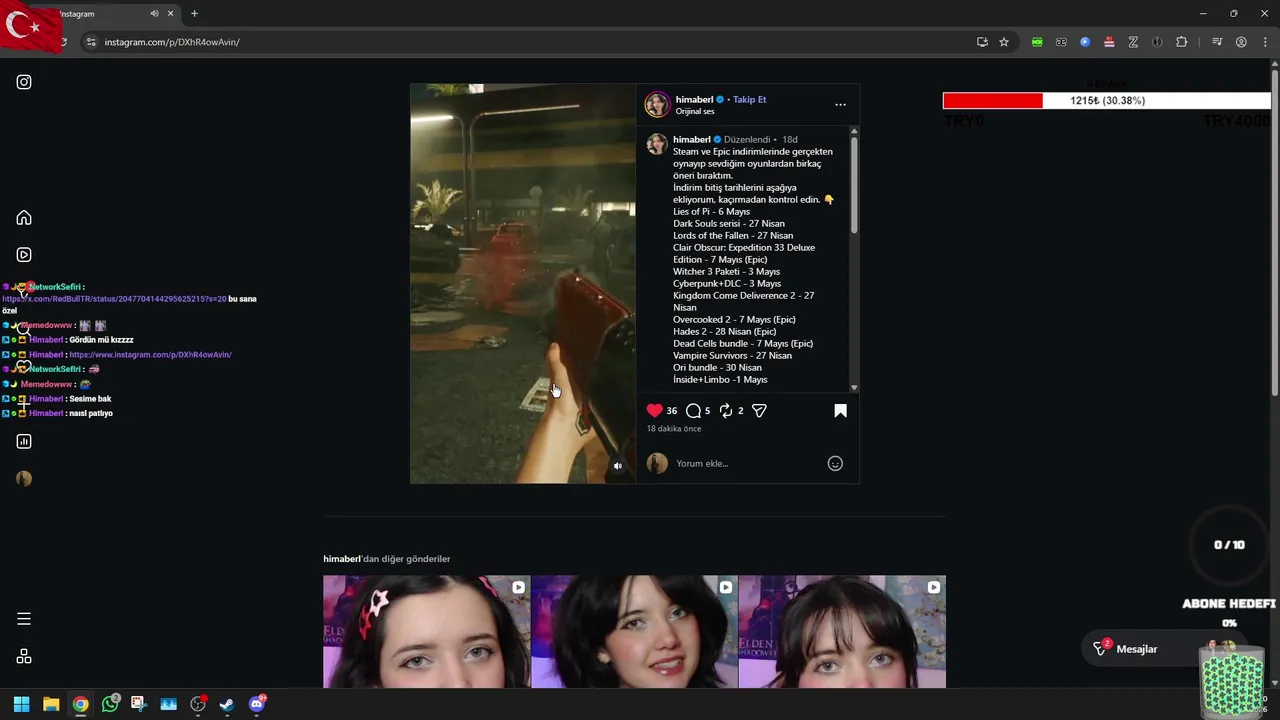Open the Instagram logo home link
This screenshot has width=1280, height=720.
click(x=24, y=82)
